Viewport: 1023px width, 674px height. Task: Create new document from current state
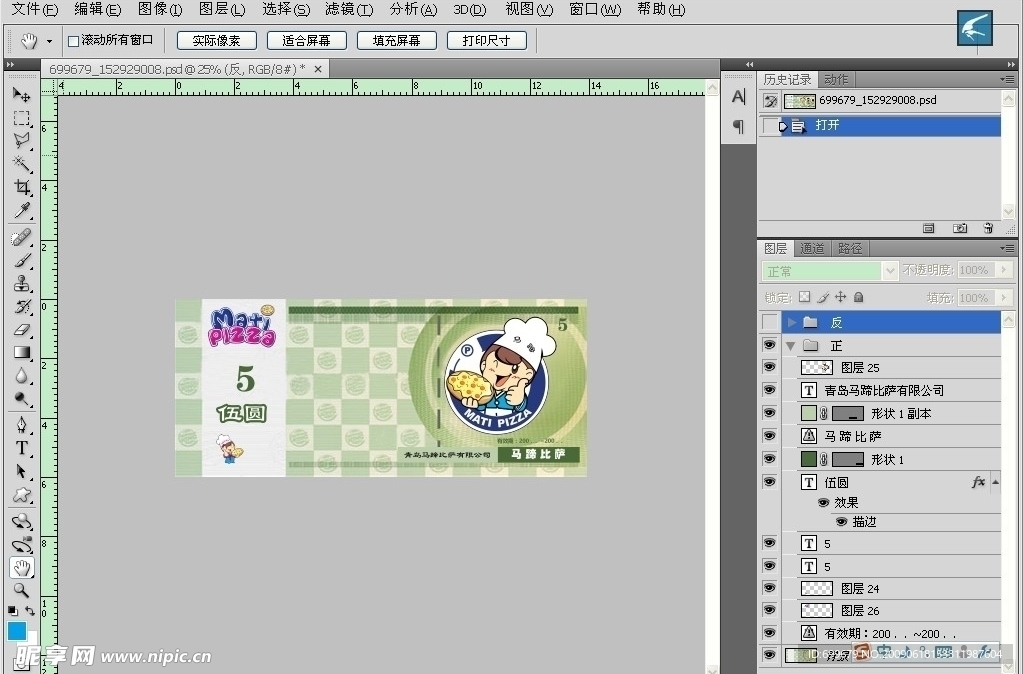(928, 228)
